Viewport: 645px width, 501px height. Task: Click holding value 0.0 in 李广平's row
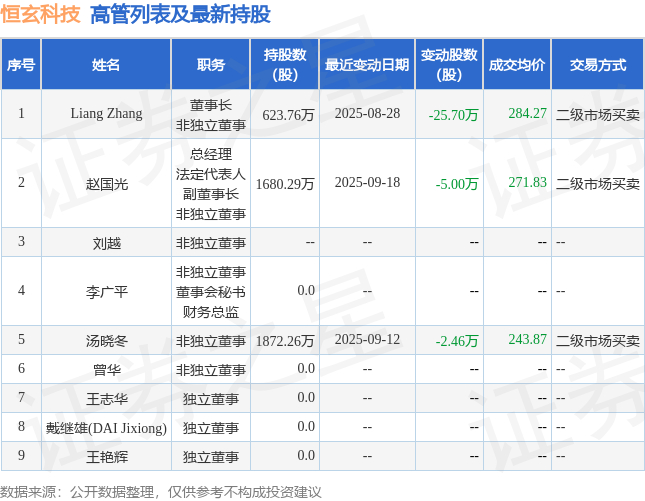click(x=306, y=290)
